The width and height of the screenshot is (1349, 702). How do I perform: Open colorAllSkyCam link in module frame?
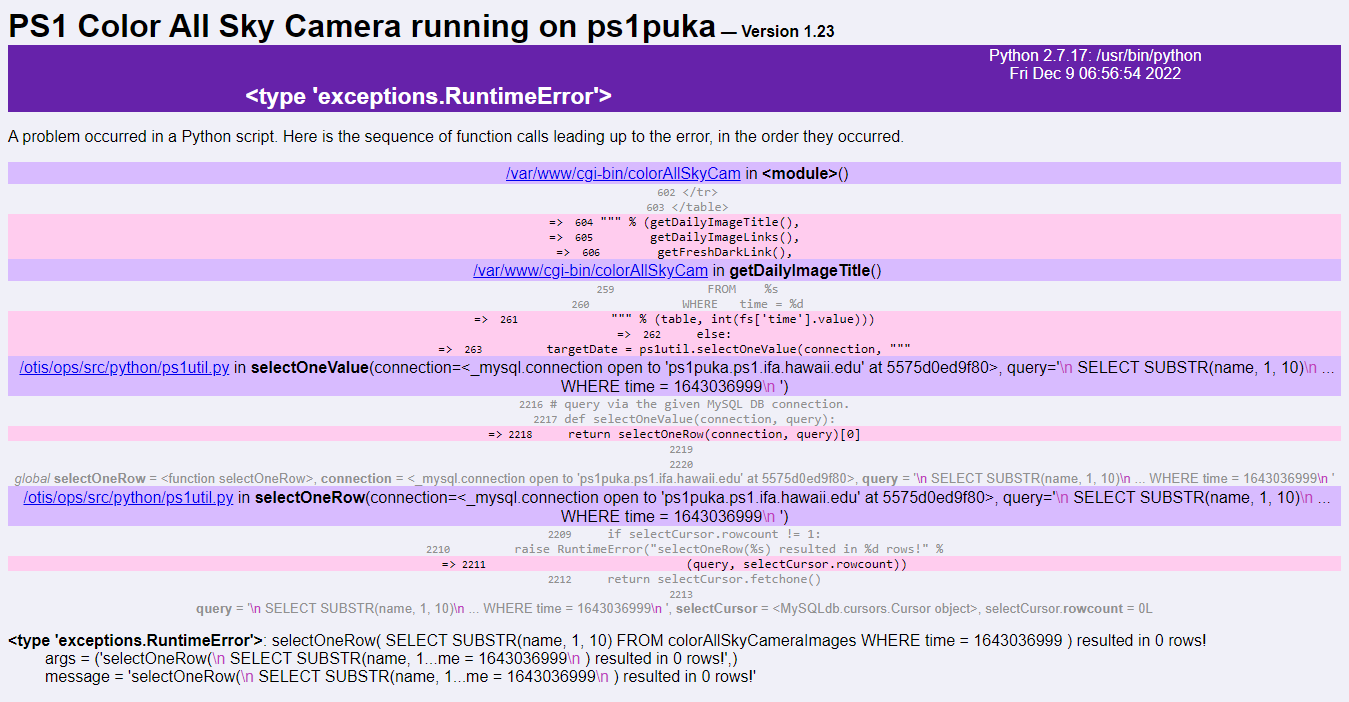(x=623, y=174)
